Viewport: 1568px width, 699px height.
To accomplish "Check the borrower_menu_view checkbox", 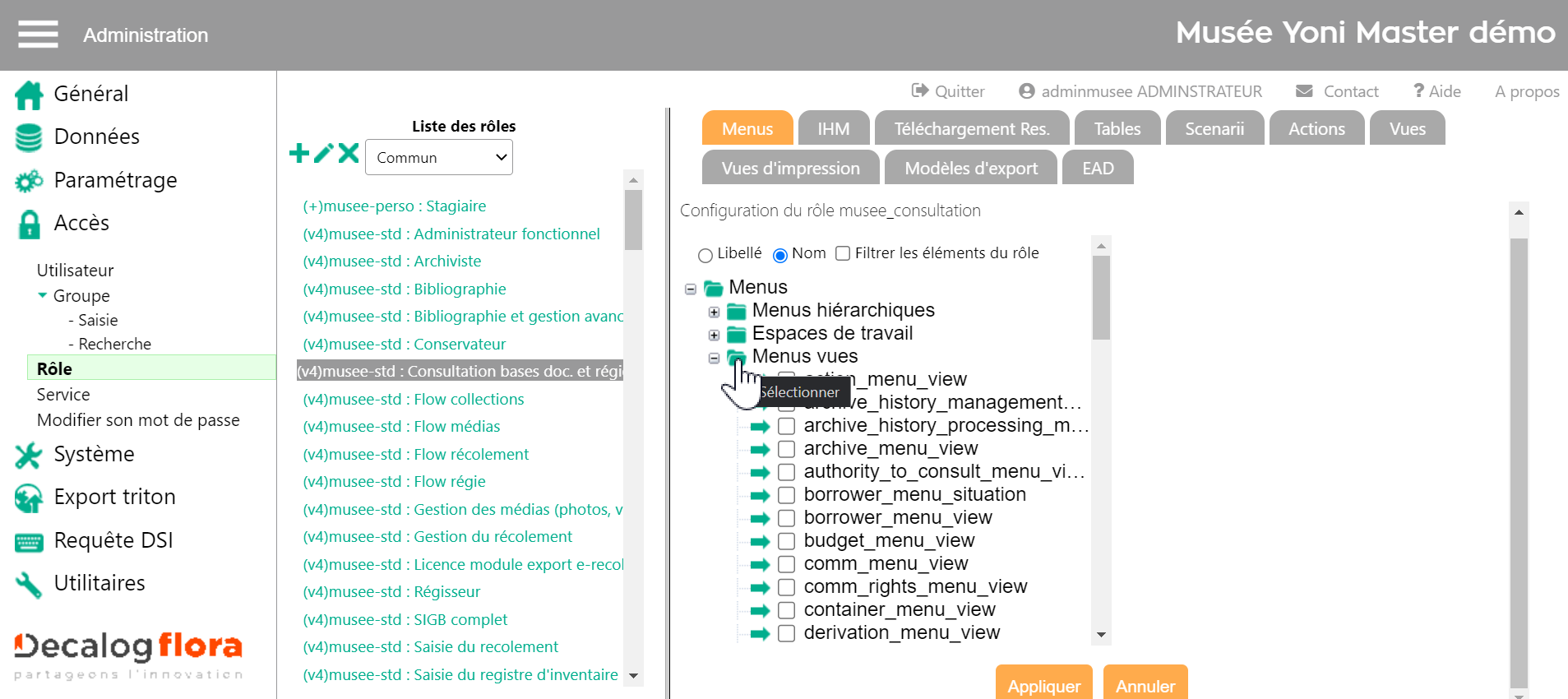I will tap(786, 518).
